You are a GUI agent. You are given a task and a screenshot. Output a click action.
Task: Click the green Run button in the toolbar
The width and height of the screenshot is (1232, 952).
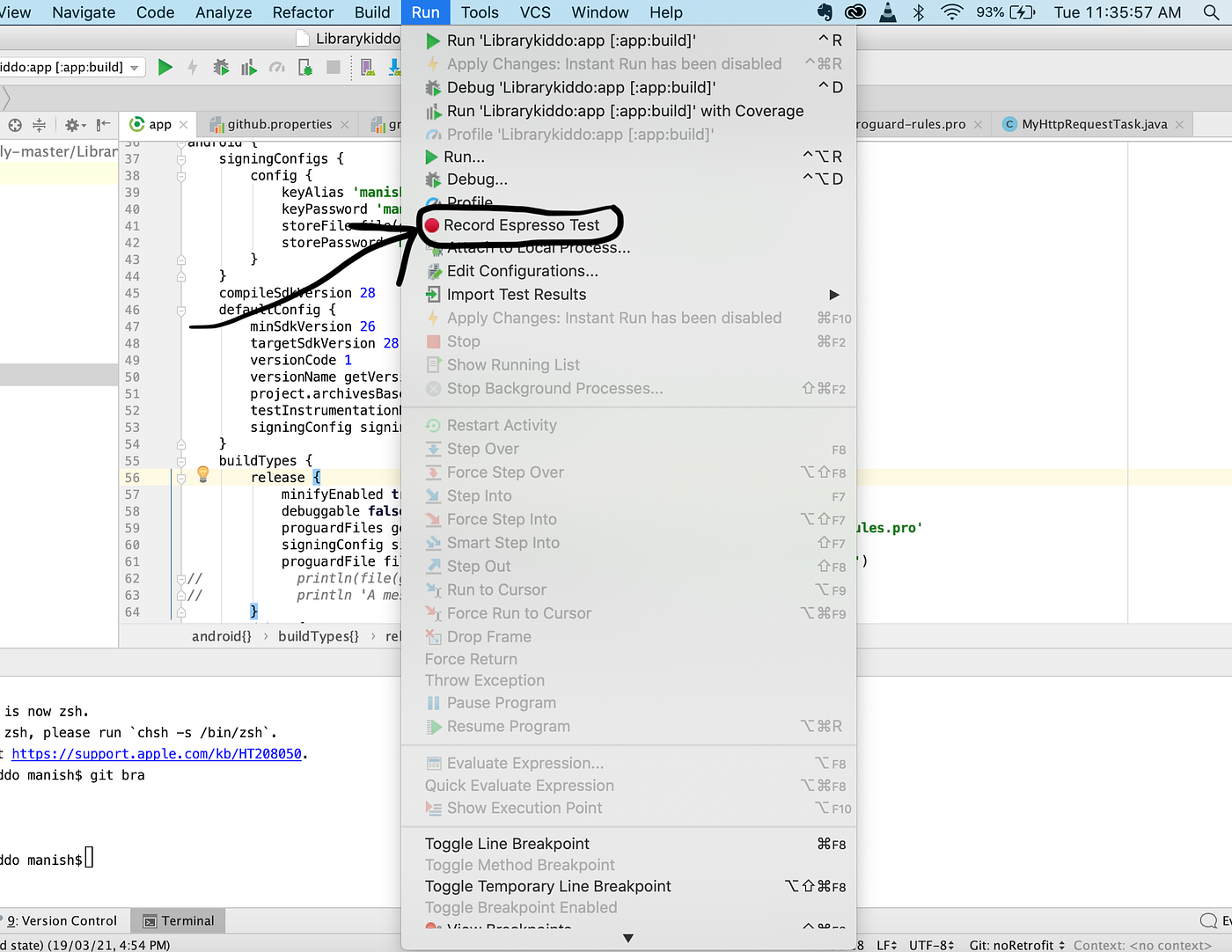(x=165, y=67)
